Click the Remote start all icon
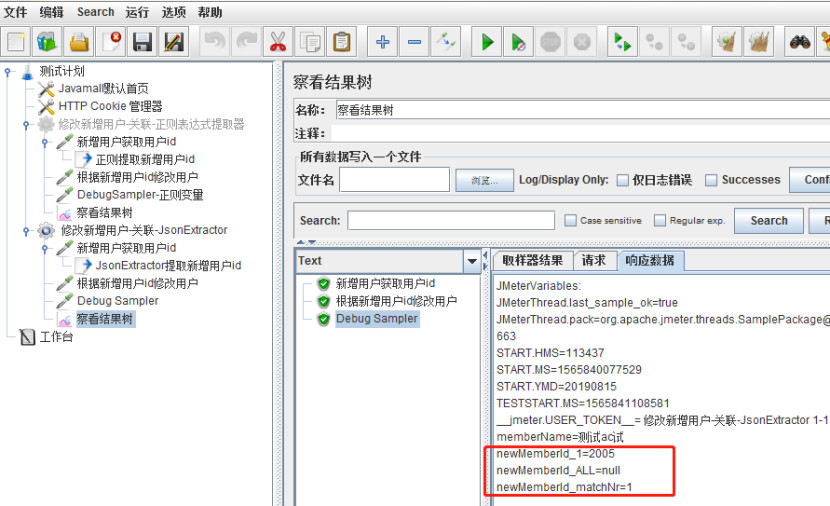The image size is (830, 506). tap(622, 41)
